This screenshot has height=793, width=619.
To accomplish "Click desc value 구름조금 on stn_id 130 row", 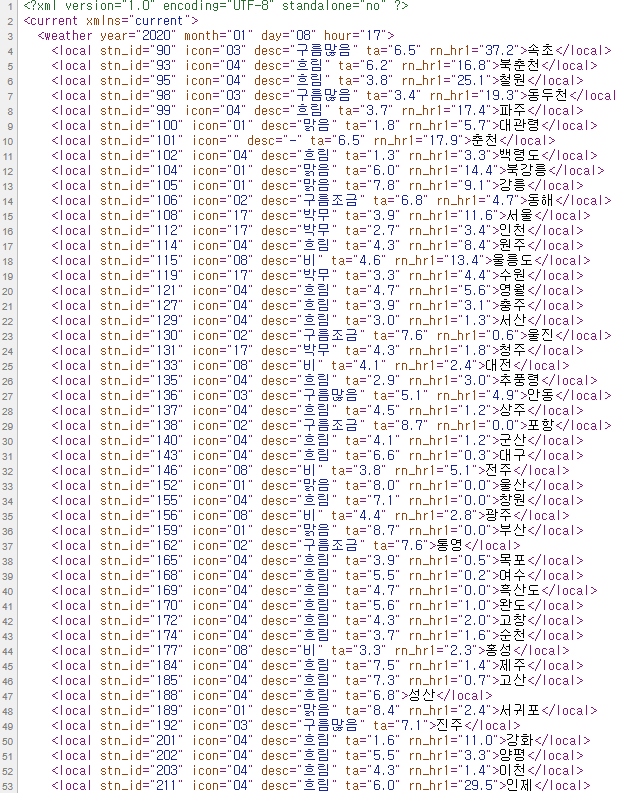I will (x=330, y=335).
